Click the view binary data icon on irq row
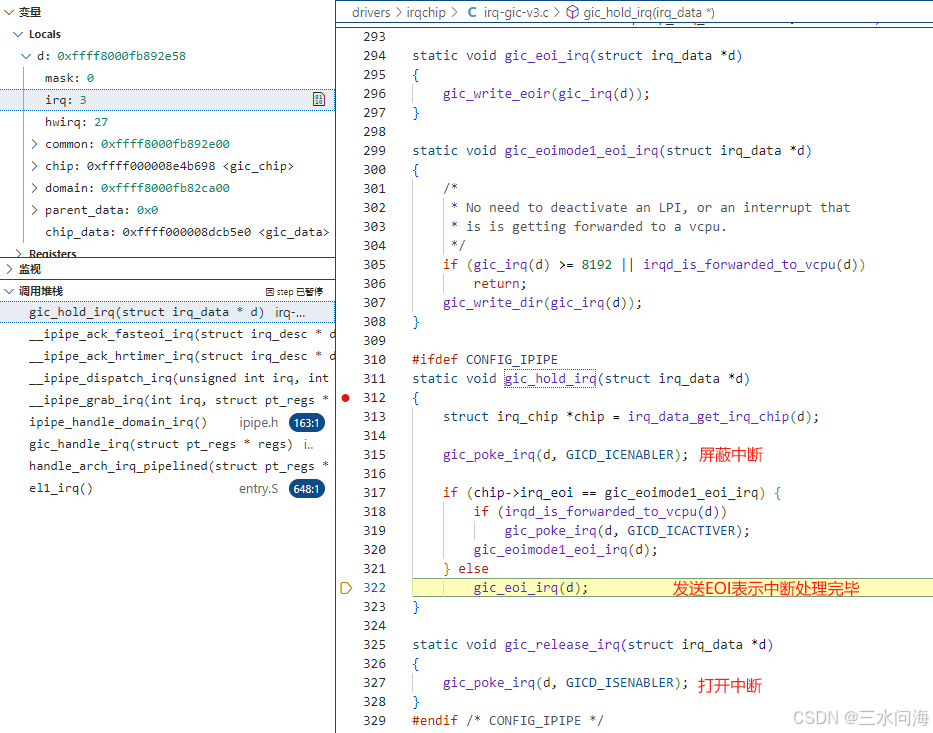933x733 pixels. point(319,99)
